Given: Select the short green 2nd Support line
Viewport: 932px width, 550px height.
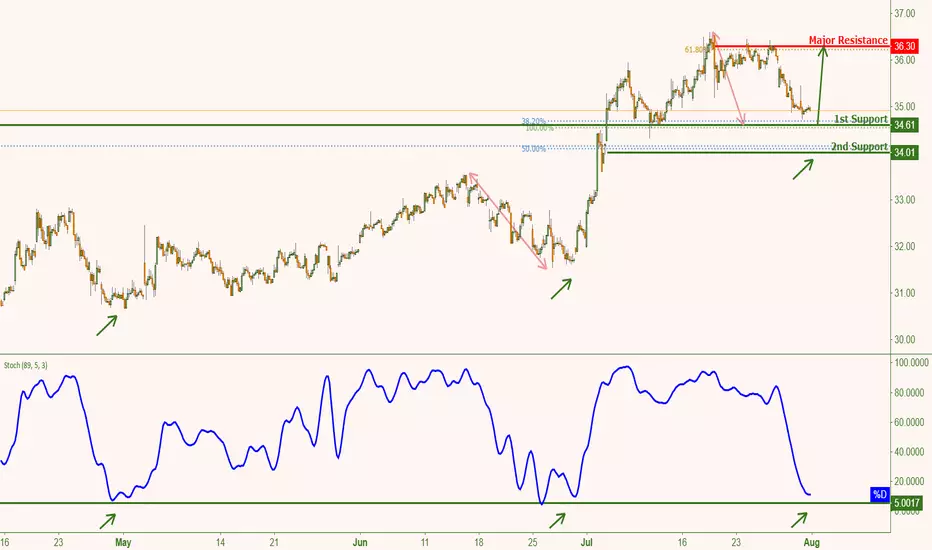Looking at the screenshot, I should click(x=748, y=153).
